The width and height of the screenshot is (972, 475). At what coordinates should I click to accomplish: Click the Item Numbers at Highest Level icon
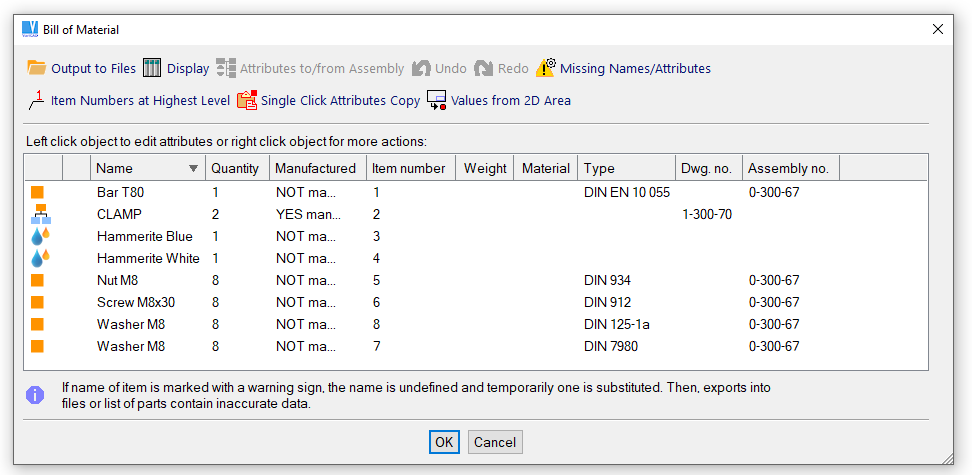coord(37,100)
